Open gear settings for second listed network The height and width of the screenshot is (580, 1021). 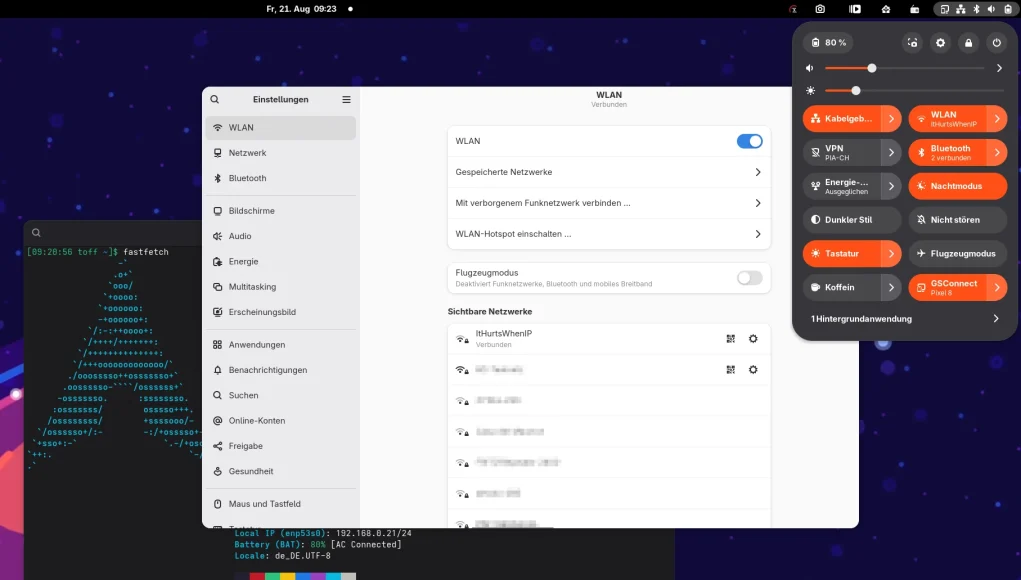753,370
